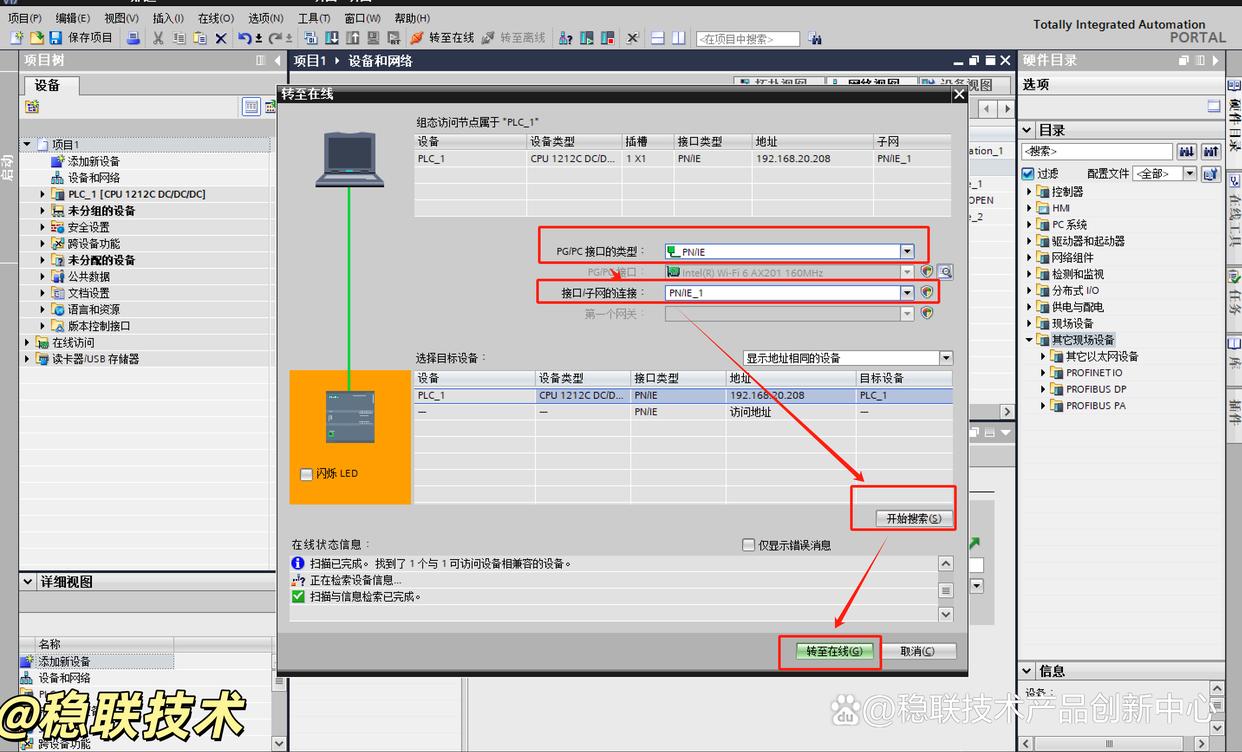
Task: Open the 编辑(E) menu
Action: [73, 18]
